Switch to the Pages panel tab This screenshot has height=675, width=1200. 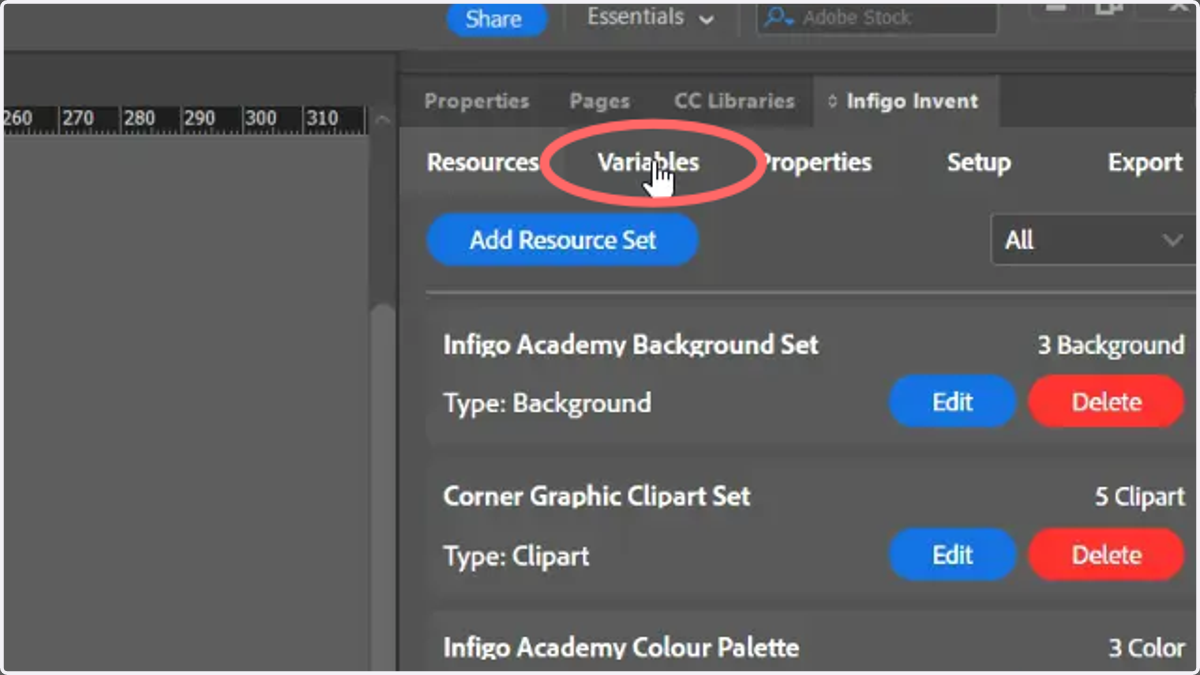600,101
